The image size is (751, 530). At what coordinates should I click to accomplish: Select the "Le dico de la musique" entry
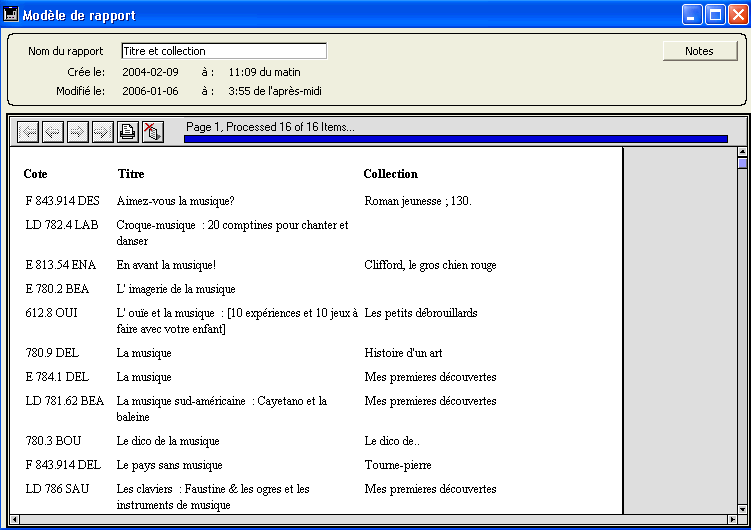click(x=167, y=441)
